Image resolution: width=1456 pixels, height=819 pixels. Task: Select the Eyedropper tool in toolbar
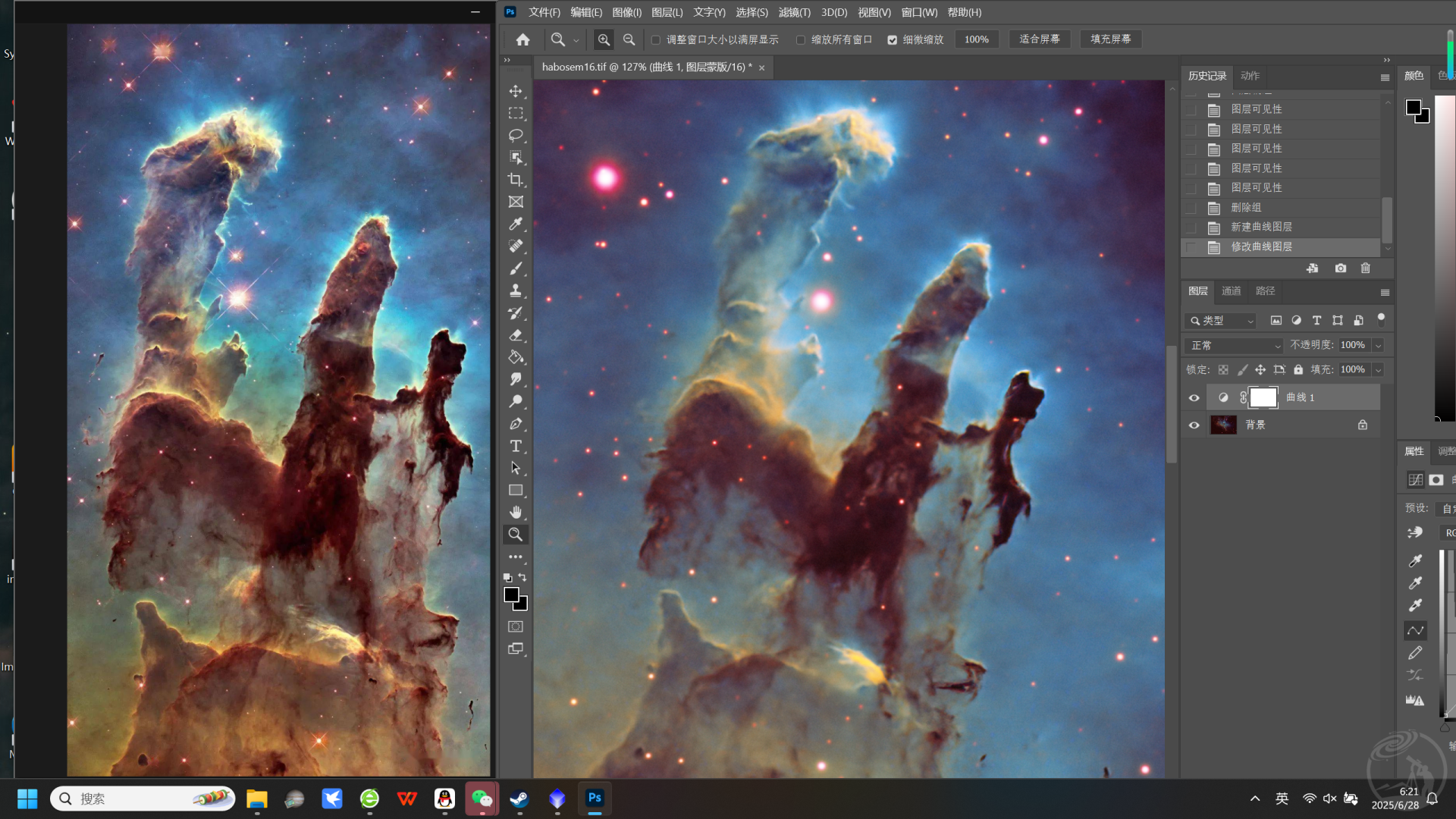[x=516, y=224]
